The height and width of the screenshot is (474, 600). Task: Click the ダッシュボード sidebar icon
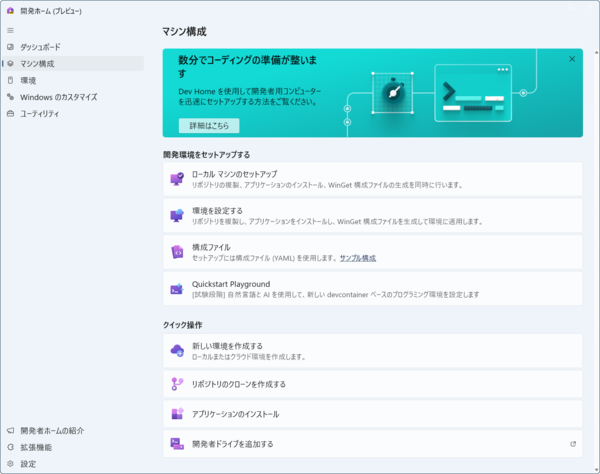pos(10,47)
